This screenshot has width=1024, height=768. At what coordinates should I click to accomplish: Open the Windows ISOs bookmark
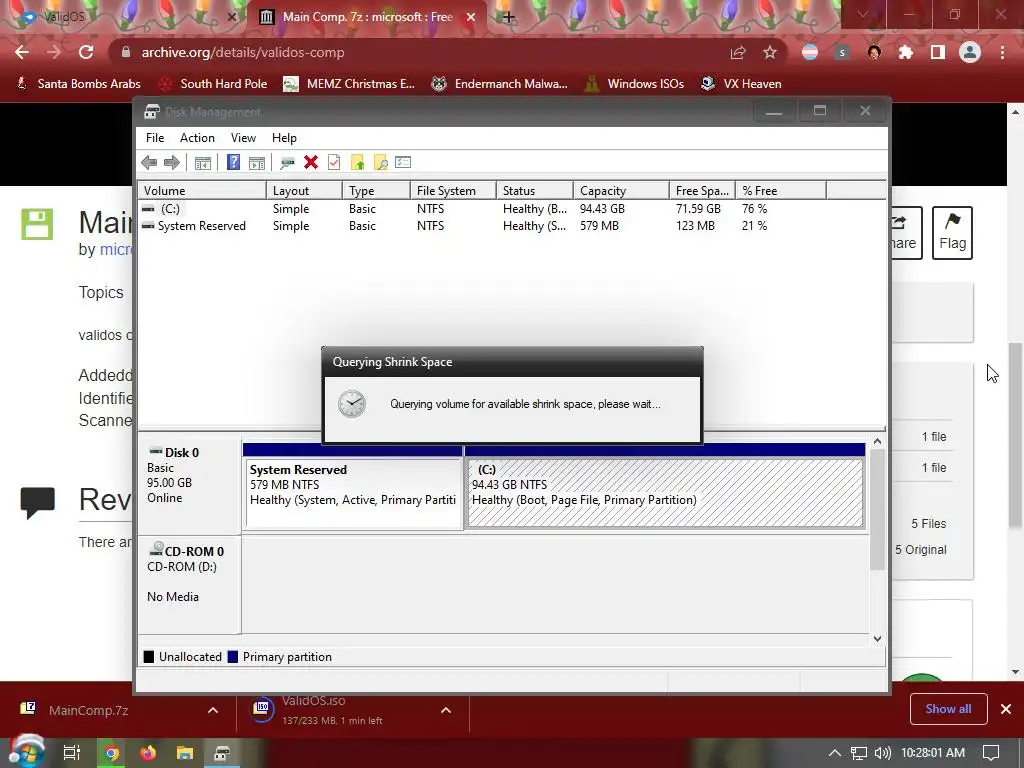pos(634,84)
